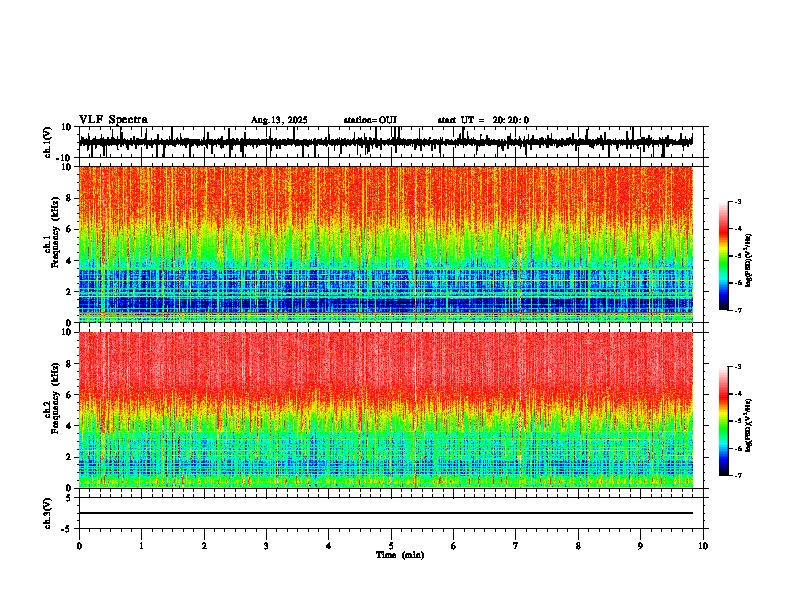Click the time axis tick label 10
The image size is (792, 612).
tap(703, 546)
